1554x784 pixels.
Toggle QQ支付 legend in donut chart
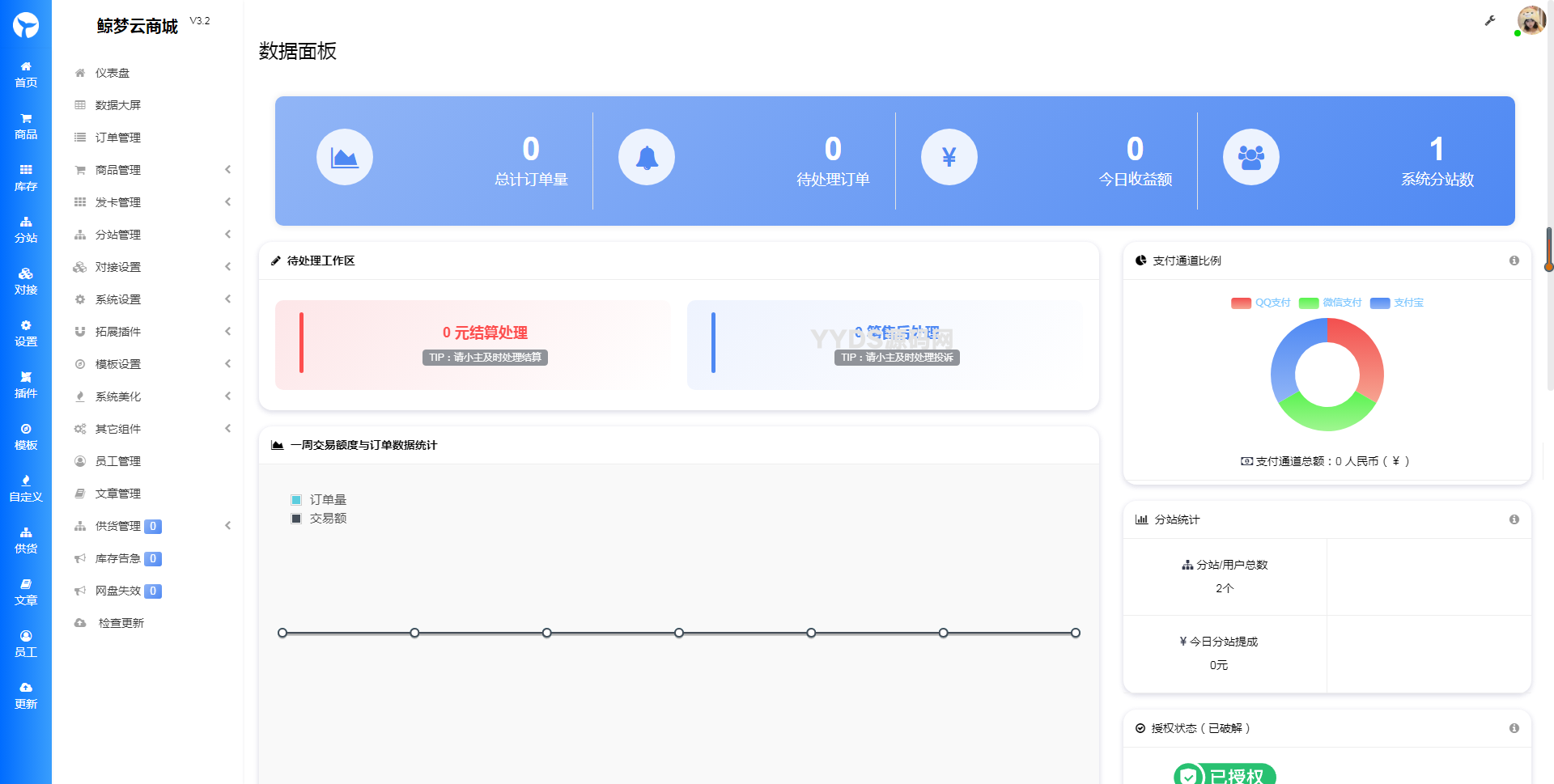[x=1261, y=303]
